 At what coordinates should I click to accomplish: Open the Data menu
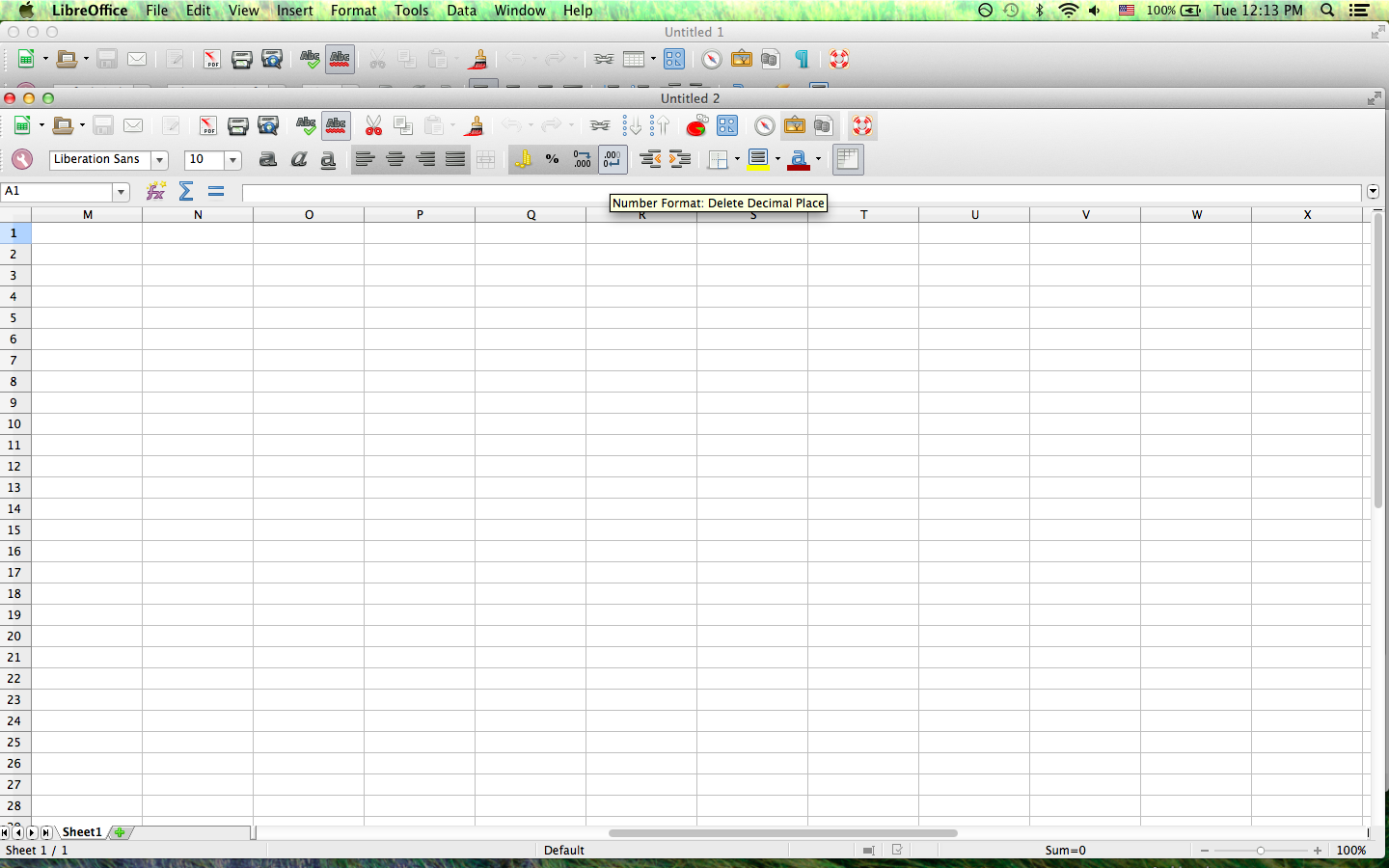point(461,11)
